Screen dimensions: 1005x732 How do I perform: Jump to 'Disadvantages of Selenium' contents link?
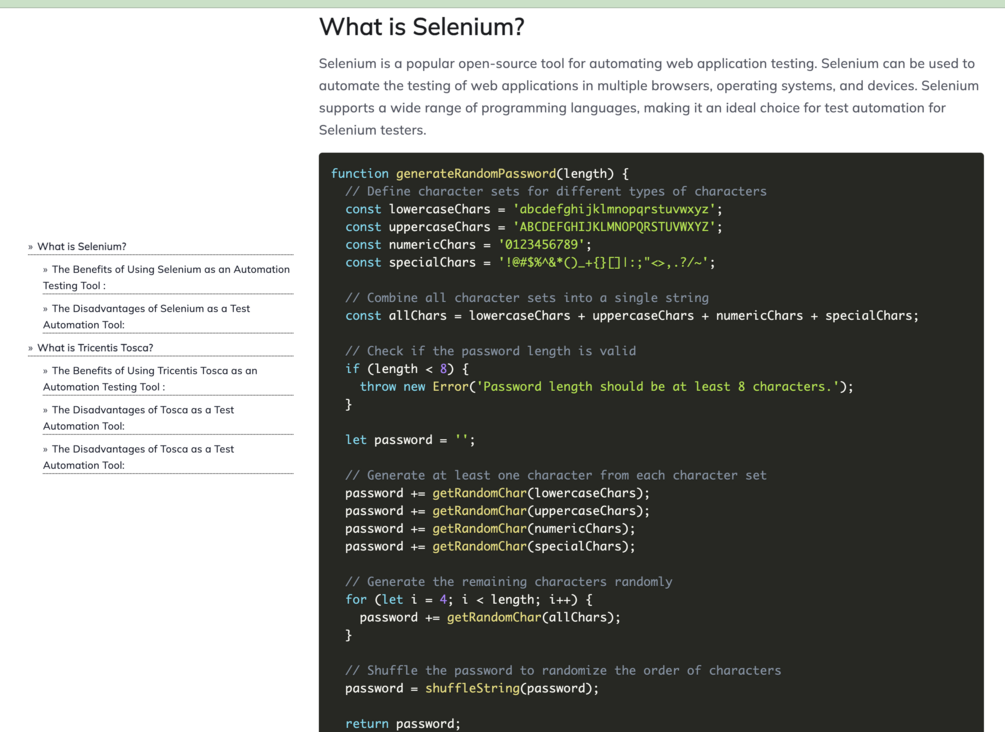pyautogui.click(x=146, y=317)
